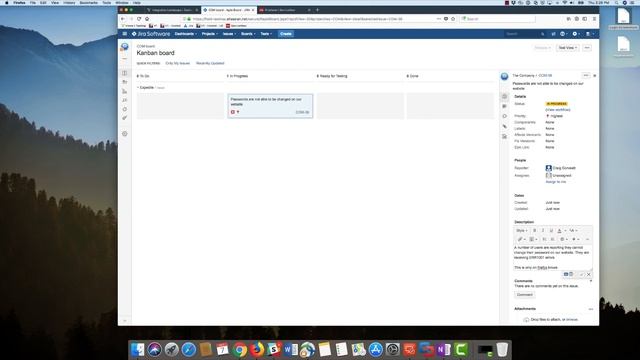Open the Release dropdown button
Screen dimensions: 640x360
[542, 48]
